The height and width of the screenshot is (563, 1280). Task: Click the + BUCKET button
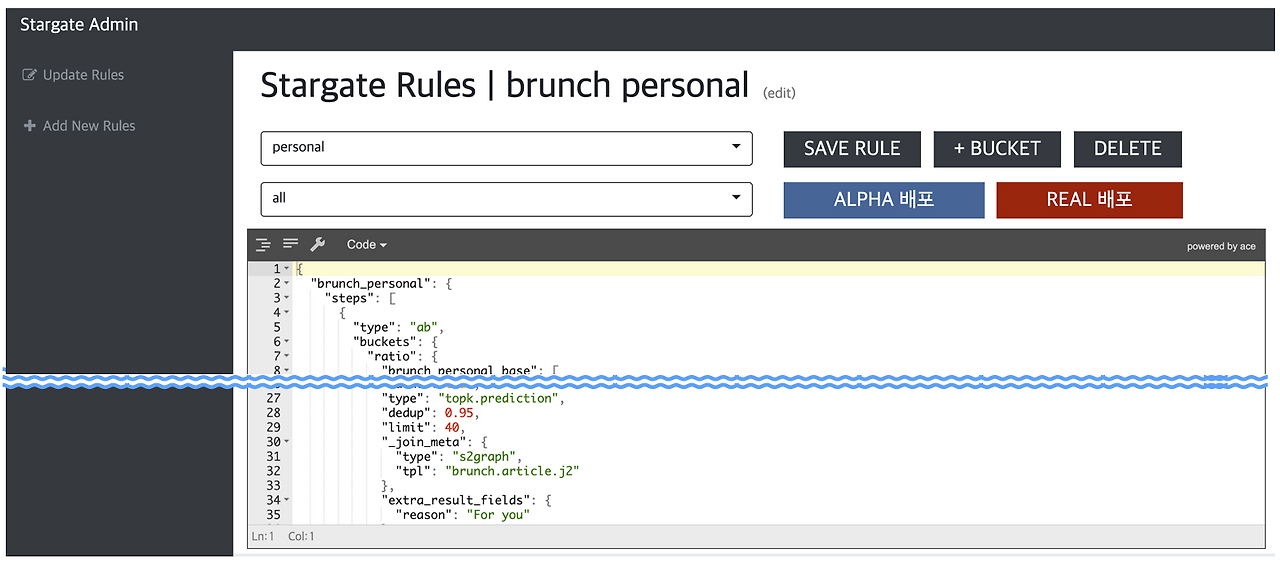997,149
